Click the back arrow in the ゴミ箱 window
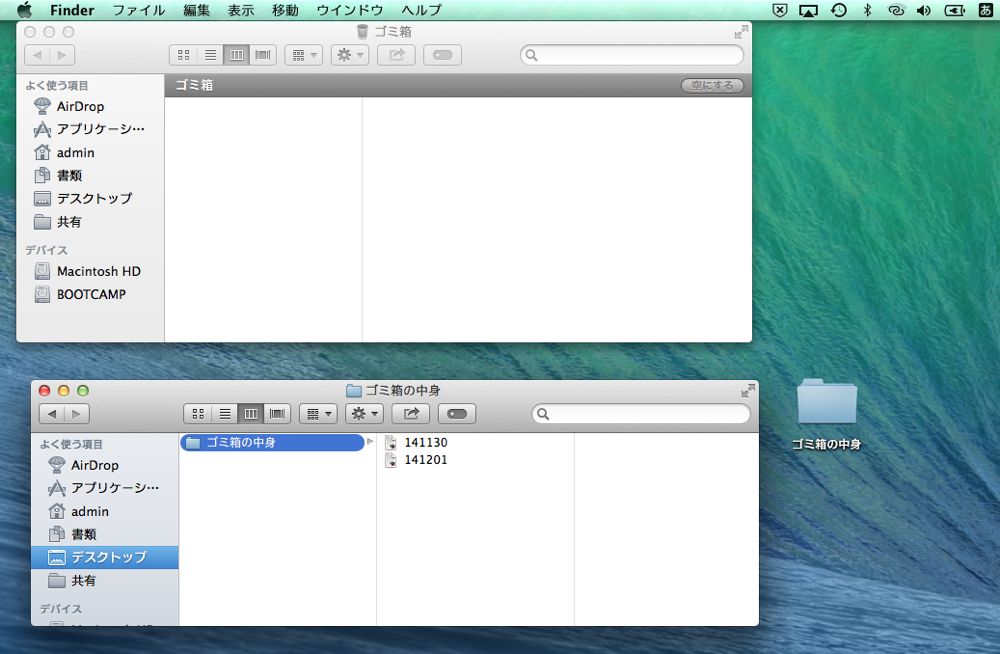Screen dimensions: 1000x654 pyautogui.click(x=37, y=55)
